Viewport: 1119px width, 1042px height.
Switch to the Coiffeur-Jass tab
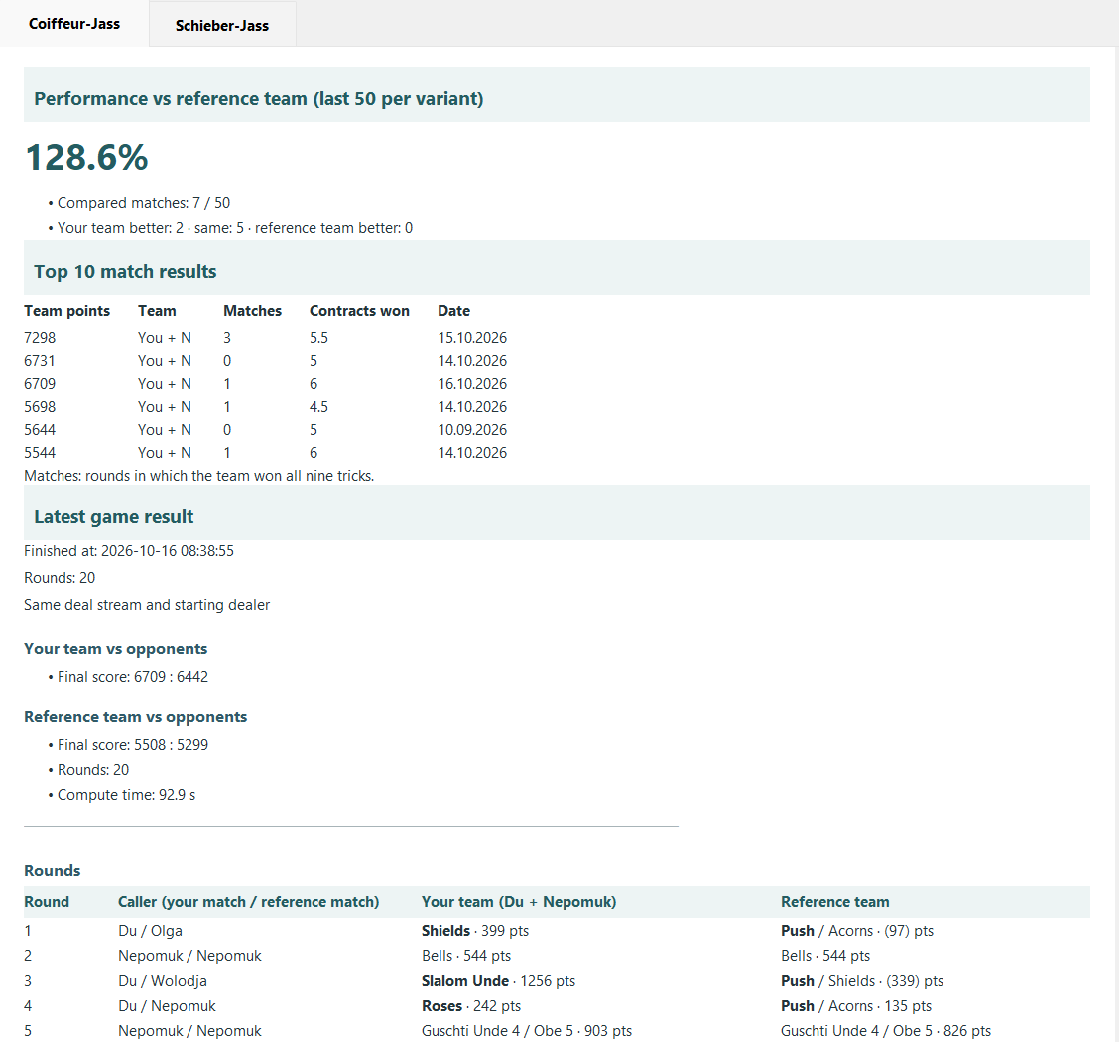(x=74, y=24)
